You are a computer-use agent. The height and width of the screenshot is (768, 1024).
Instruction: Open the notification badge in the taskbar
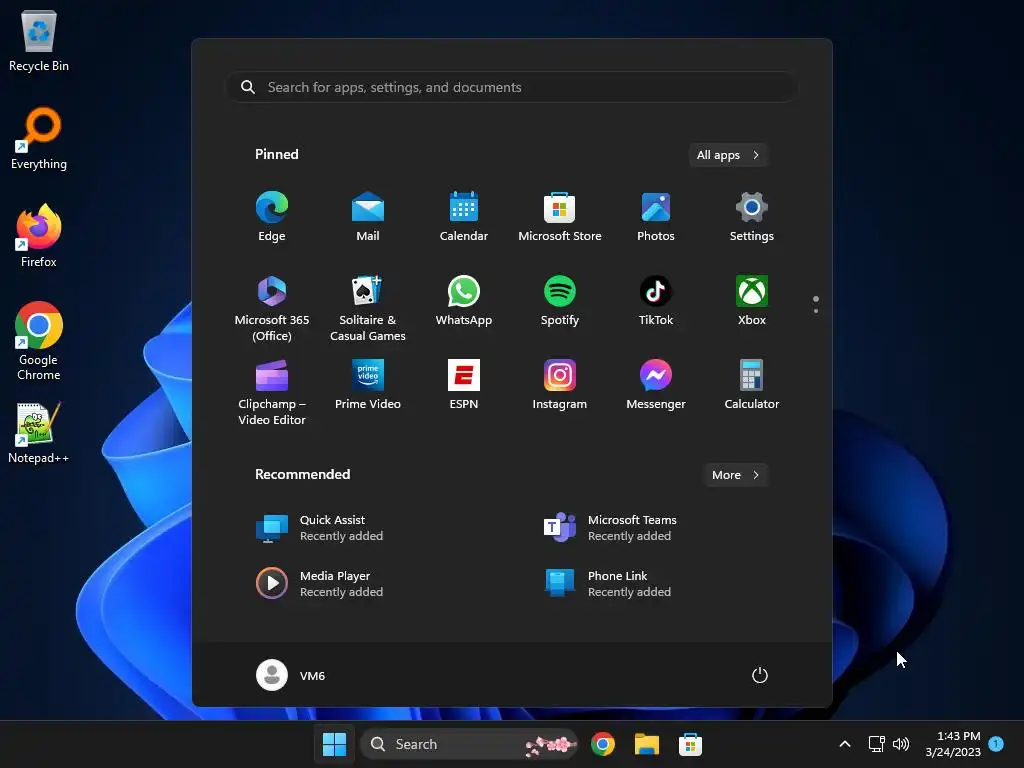997,743
